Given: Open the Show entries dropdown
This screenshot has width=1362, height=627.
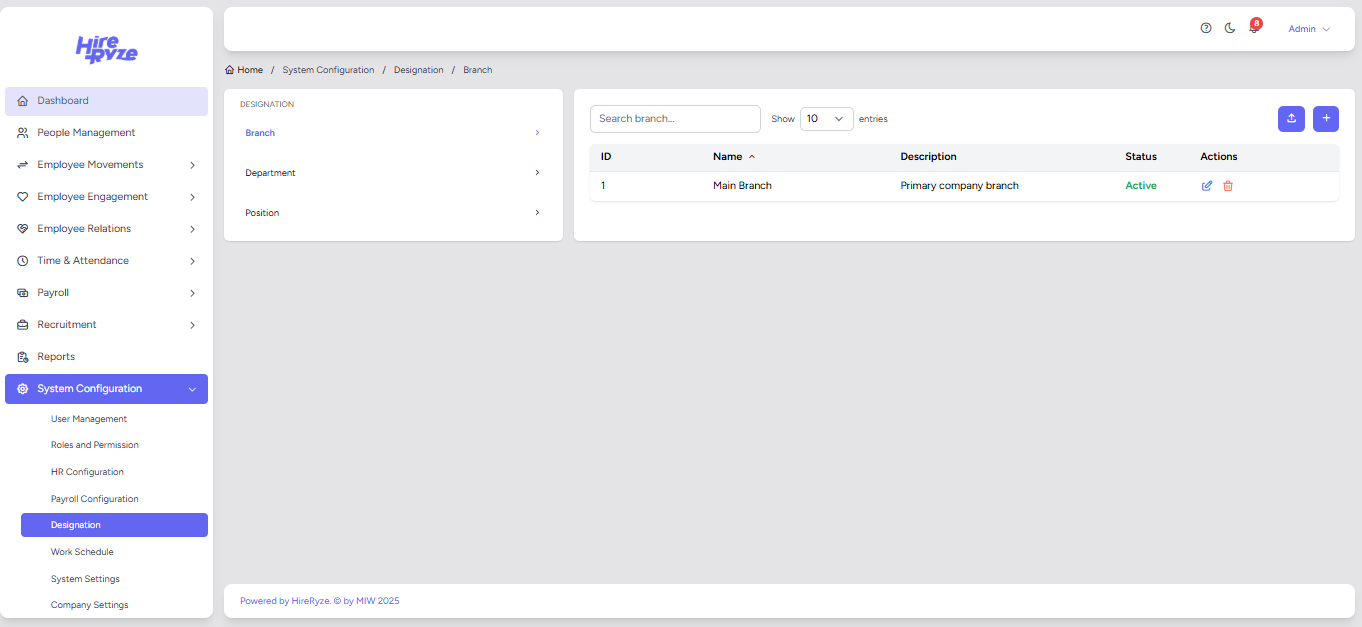Looking at the screenshot, I should pyautogui.click(x=826, y=119).
